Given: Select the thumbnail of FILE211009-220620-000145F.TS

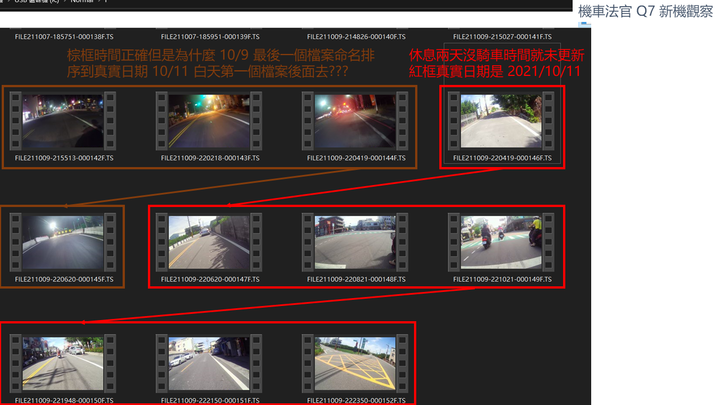Looking at the screenshot, I should (x=63, y=242).
